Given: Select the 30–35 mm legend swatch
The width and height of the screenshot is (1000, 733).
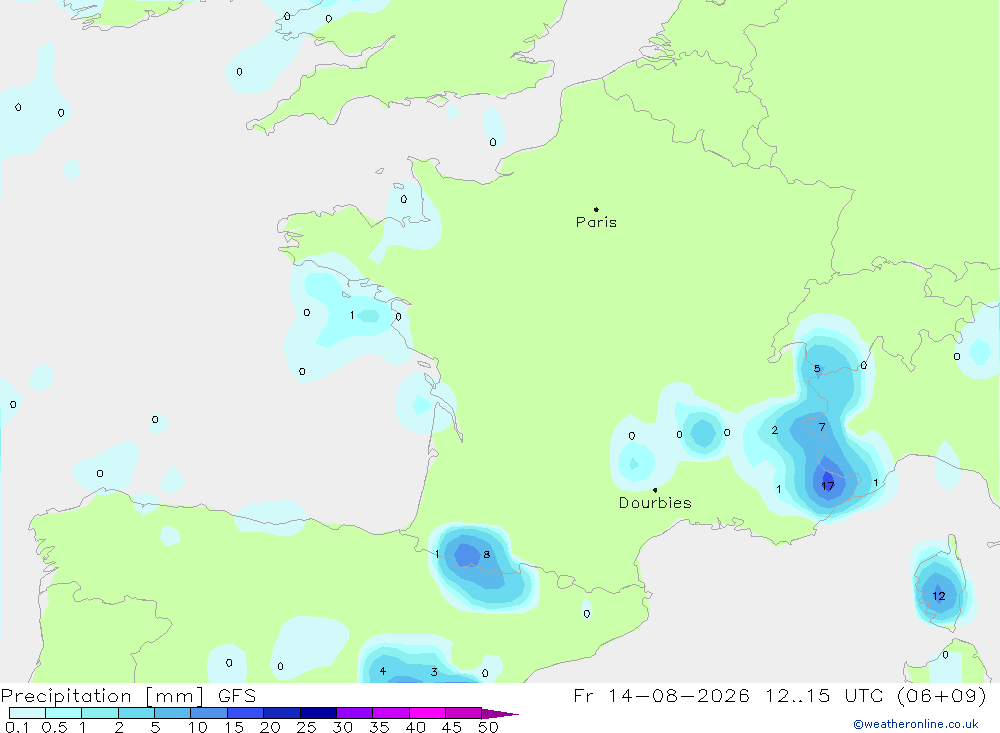Looking at the screenshot, I should click(355, 713).
